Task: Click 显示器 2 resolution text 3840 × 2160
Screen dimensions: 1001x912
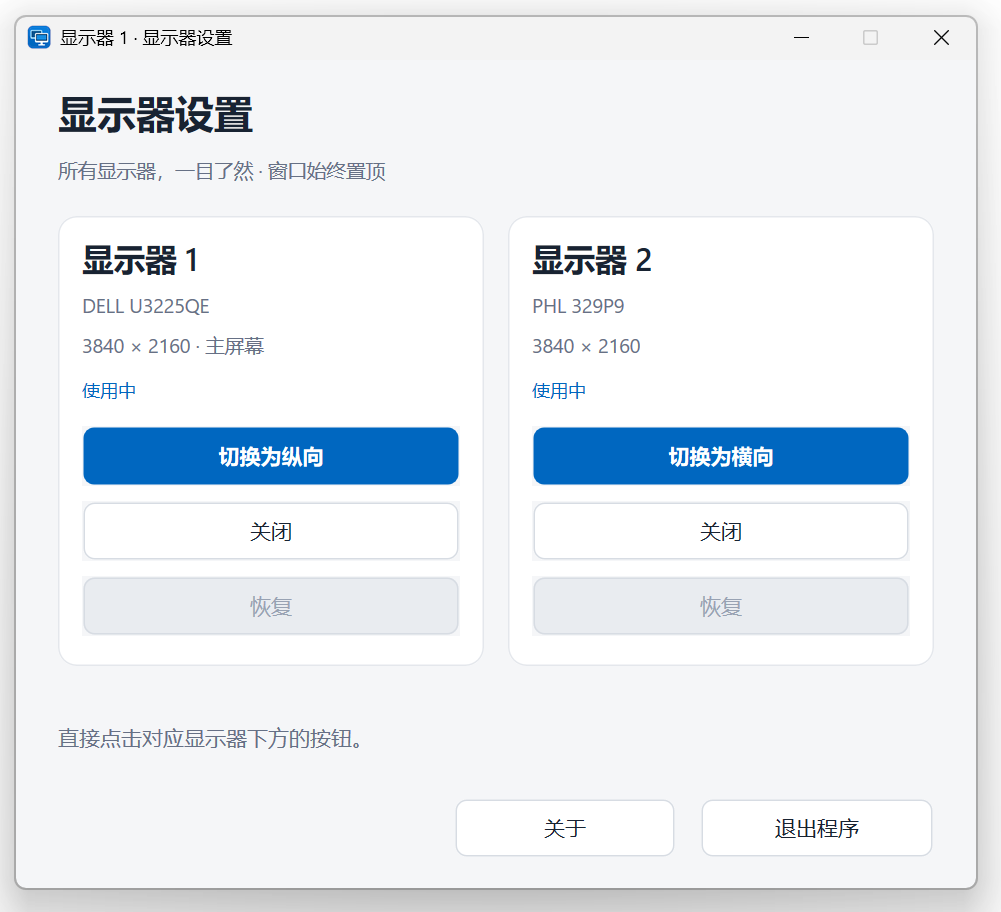Action: (586, 346)
